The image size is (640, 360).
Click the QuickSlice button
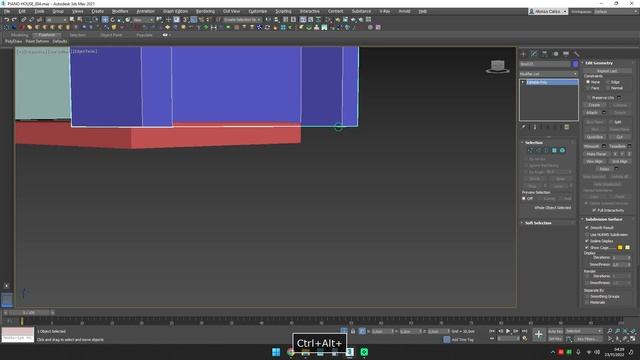click(595, 137)
